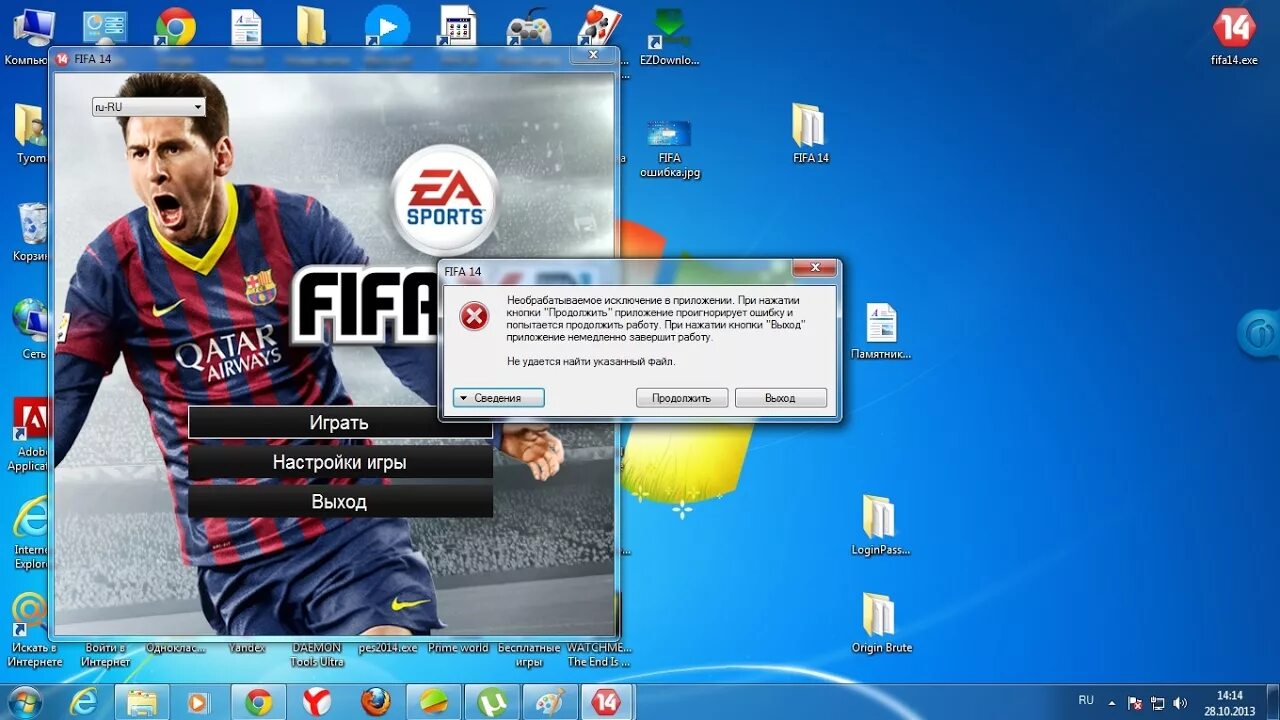Select the Yandex desktop shortcut label
This screenshot has height=720, width=1280.
point(247,648)
